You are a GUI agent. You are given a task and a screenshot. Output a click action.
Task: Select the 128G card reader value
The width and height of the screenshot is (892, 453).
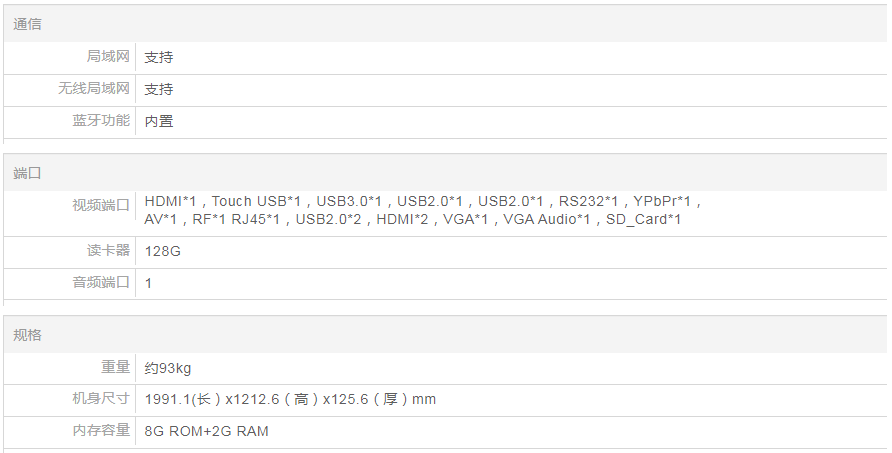pos(163,251)
